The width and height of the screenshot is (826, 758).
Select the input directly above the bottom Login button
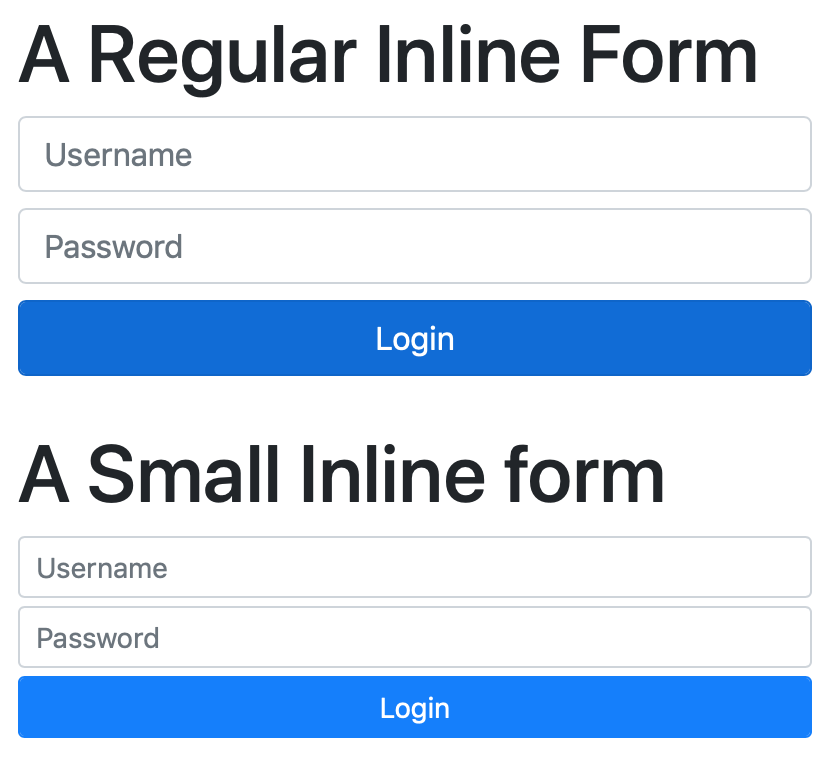[415, 637]
